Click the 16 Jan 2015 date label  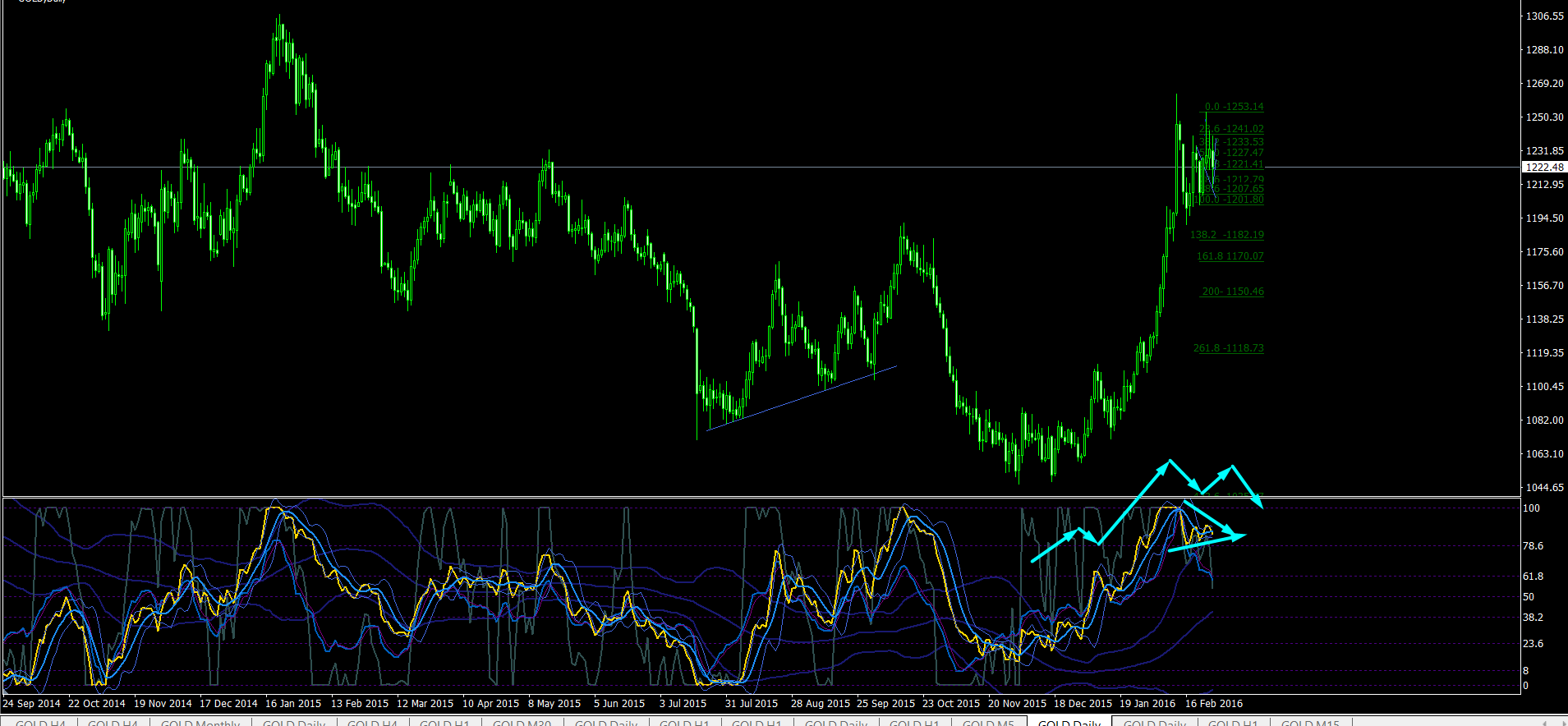pos(293,704)
